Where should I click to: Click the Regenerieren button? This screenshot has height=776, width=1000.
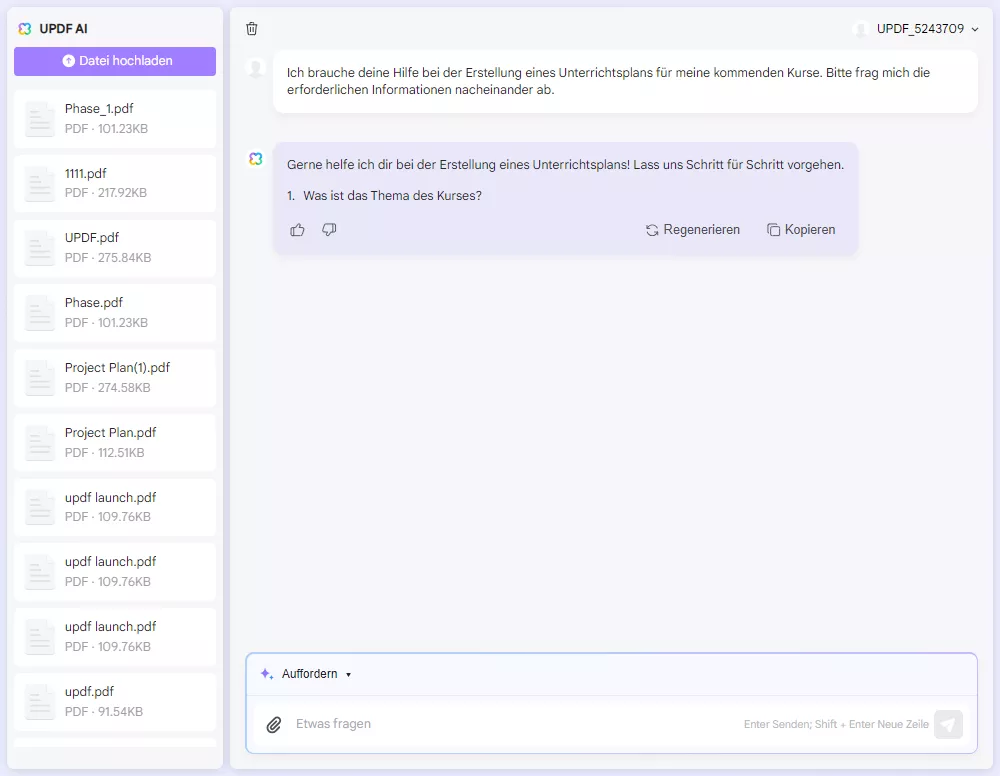693,230
